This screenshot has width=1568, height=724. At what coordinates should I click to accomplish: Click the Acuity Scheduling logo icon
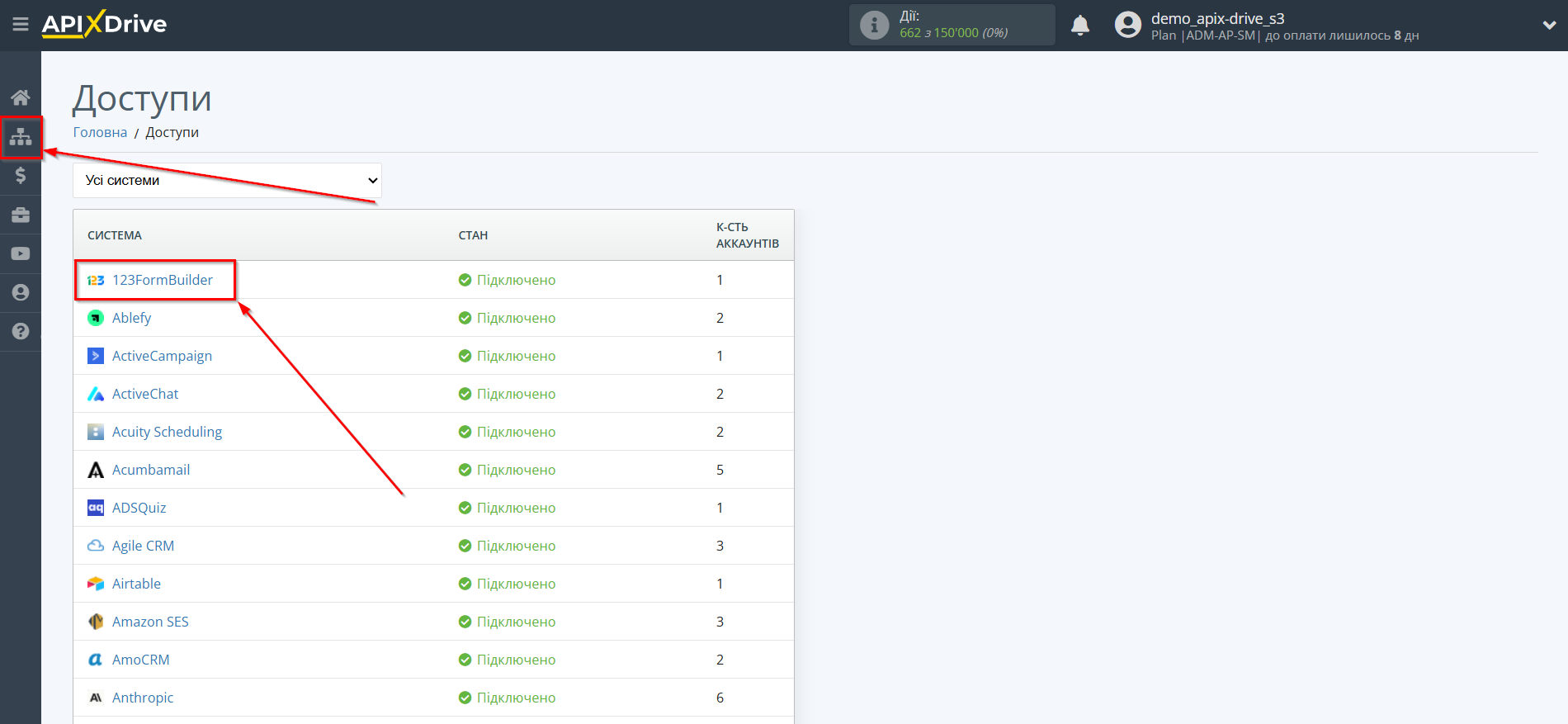96,432
